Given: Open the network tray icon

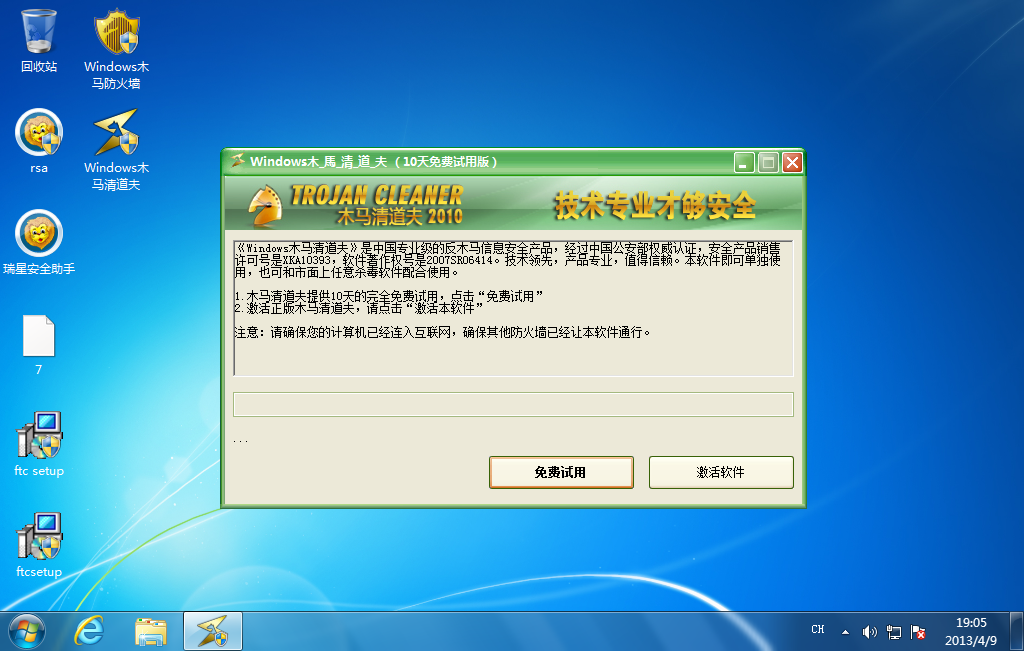Looking at the screenshot, I should coord(893,632).
